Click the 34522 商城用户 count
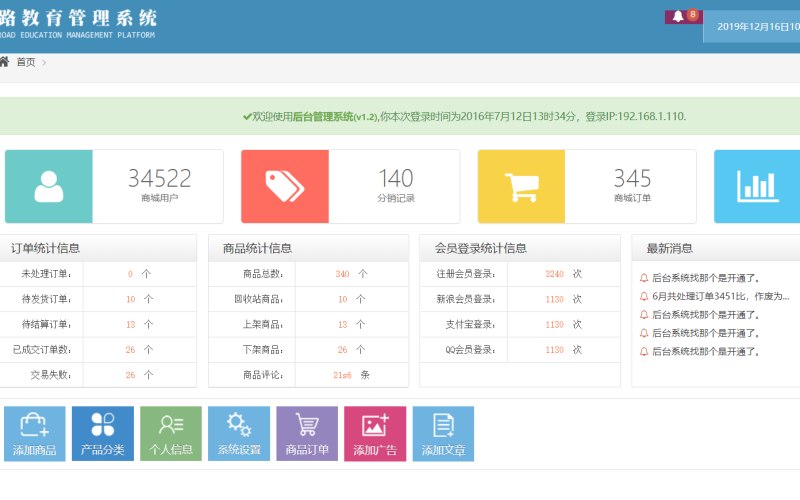This screenshot has width=800, height=500. pyautogui.click(x=159, y=179)
